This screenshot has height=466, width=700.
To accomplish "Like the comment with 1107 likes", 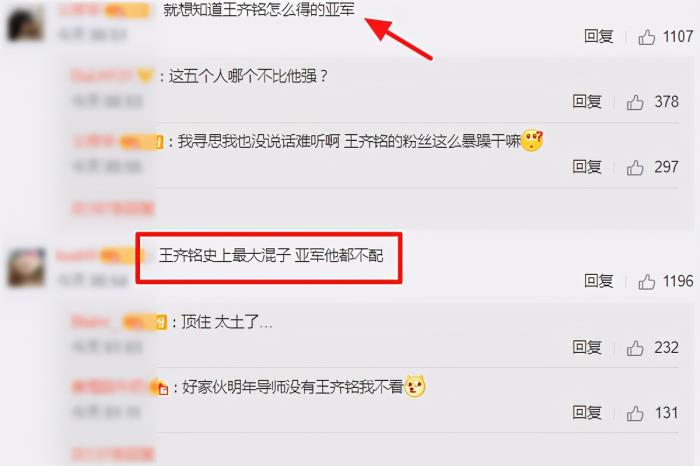I will tap(646, 37).
